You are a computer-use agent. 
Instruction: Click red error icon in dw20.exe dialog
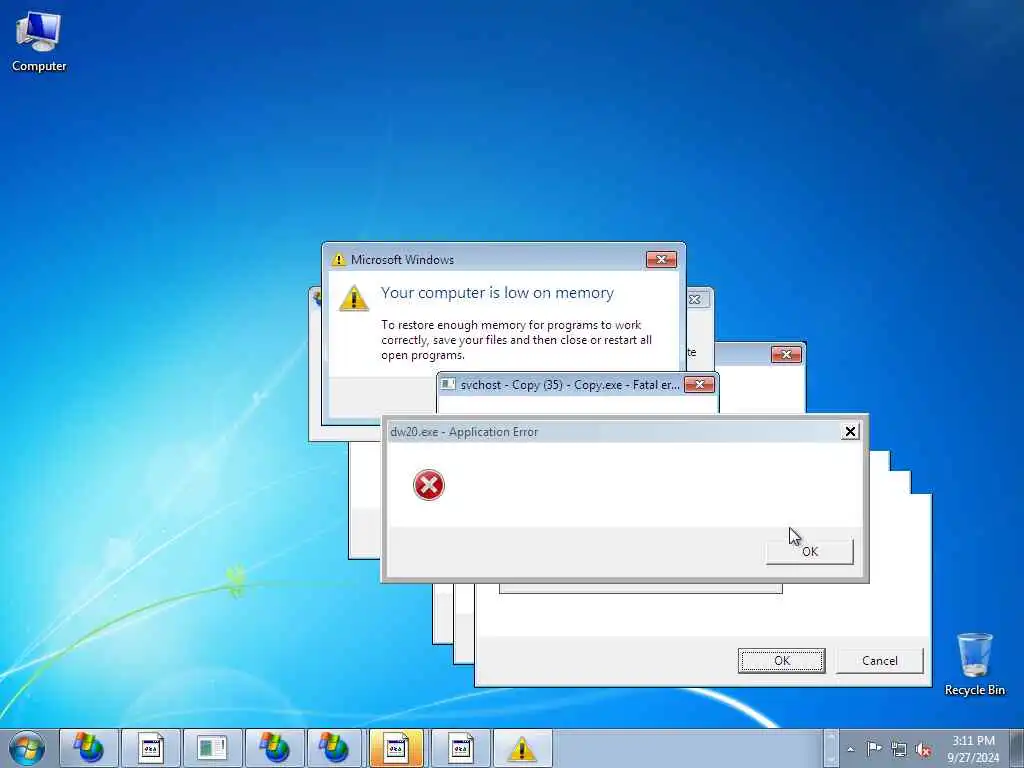428,485
